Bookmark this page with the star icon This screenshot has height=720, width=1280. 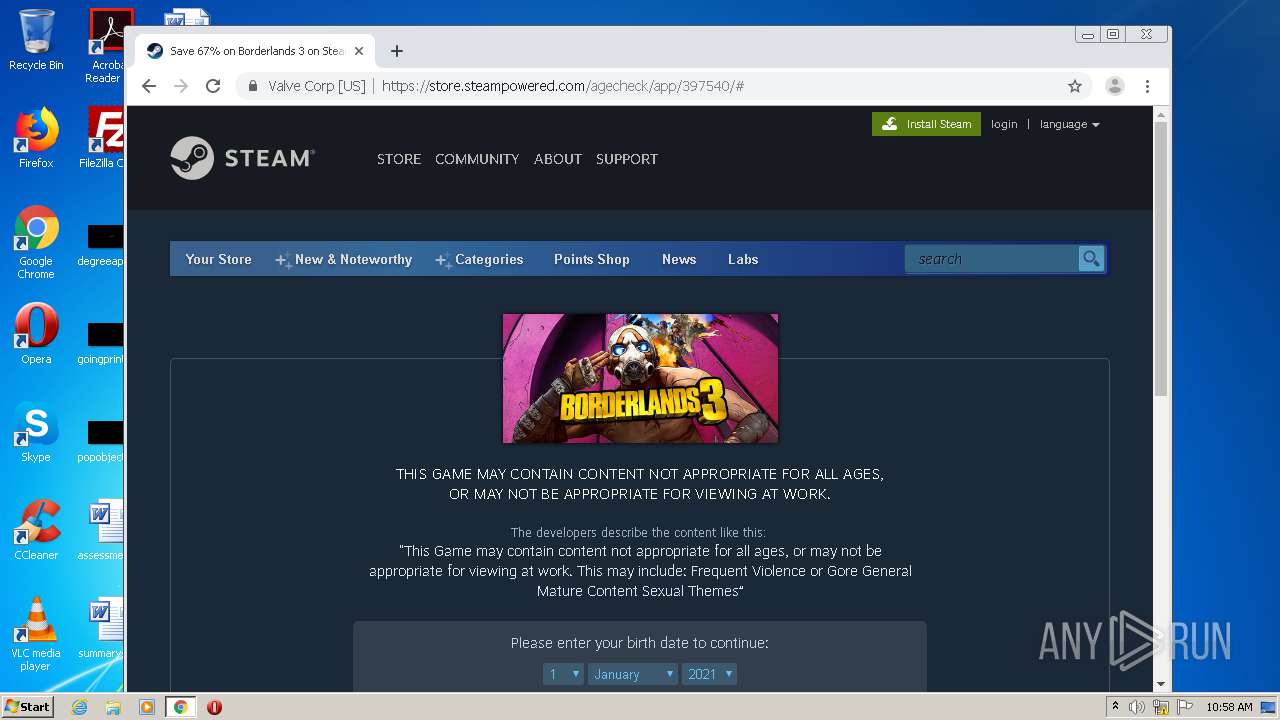(1075, 86)
